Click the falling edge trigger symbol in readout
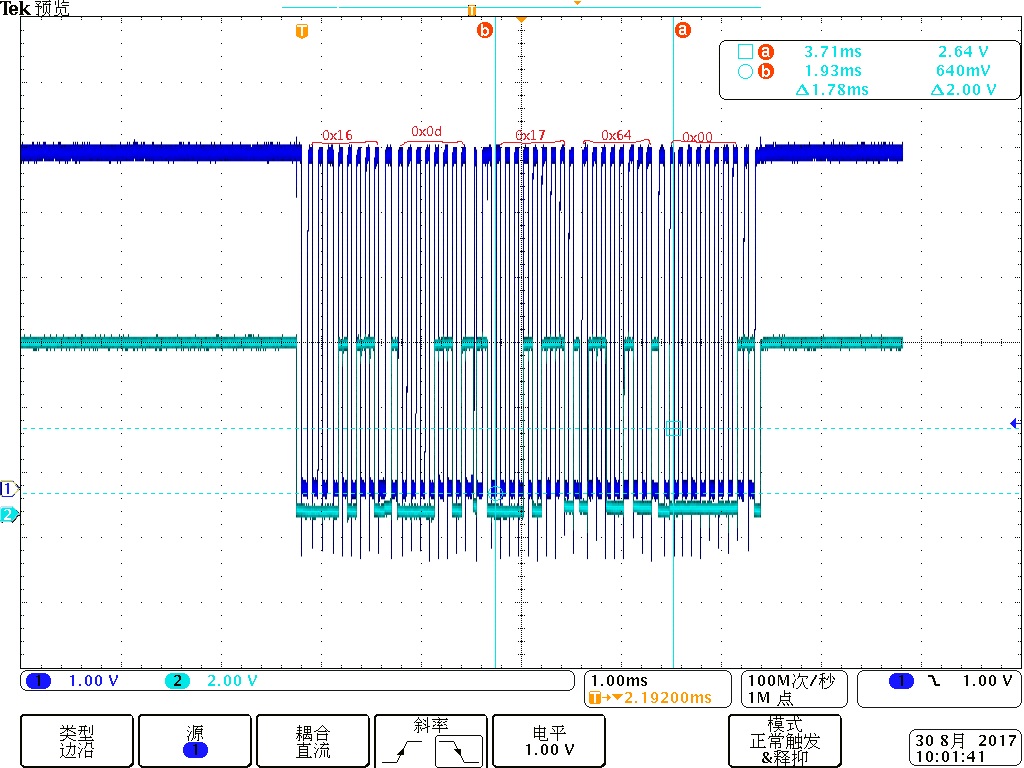Viewport: 1024px width, 768px height. tap(935, 681)
